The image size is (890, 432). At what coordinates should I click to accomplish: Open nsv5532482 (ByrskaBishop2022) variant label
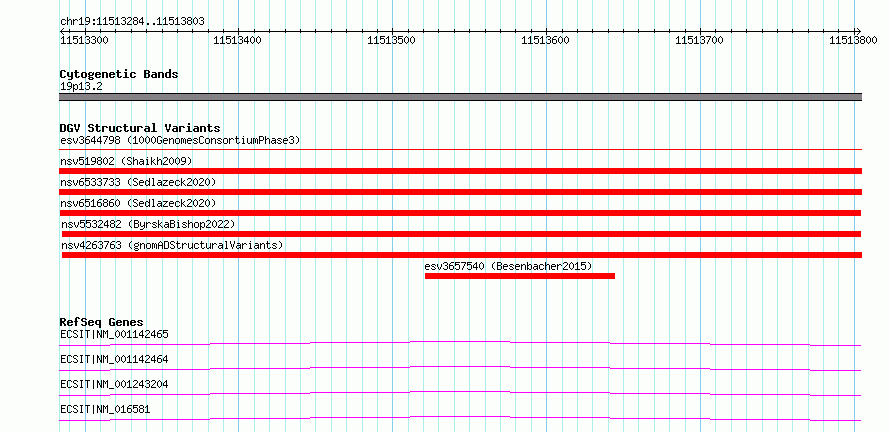click(148, 224)
